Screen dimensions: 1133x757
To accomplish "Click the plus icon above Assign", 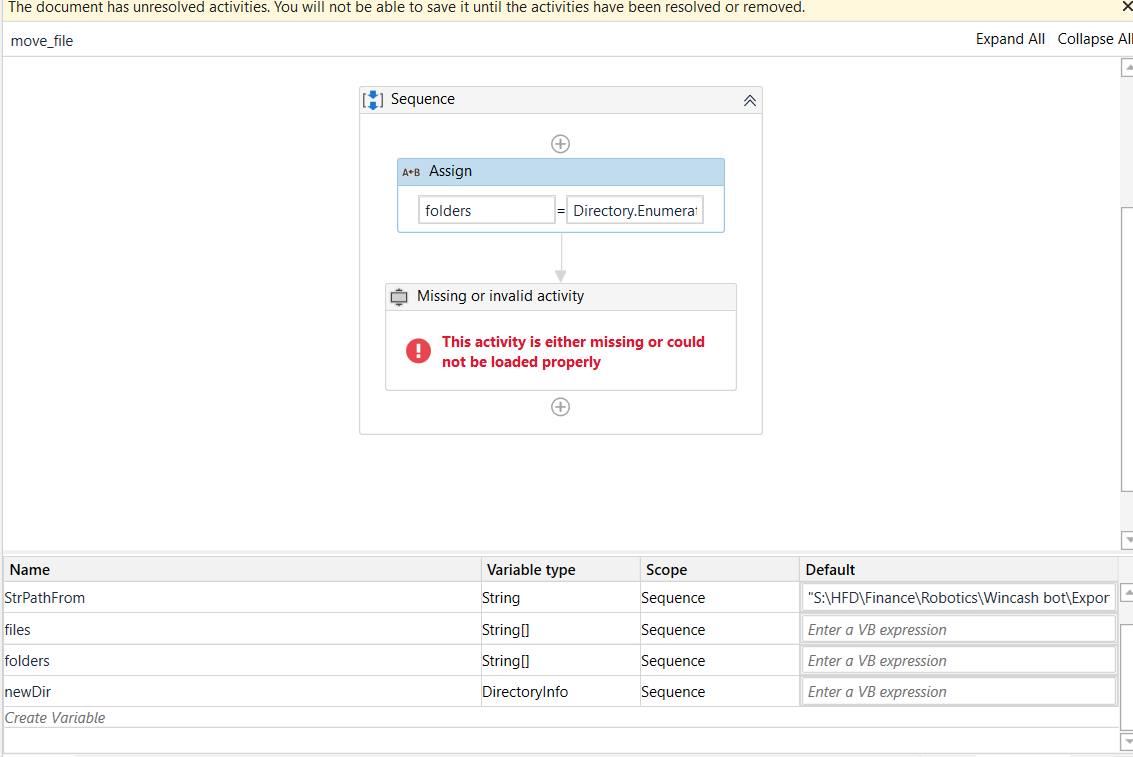I will (561, 144).
